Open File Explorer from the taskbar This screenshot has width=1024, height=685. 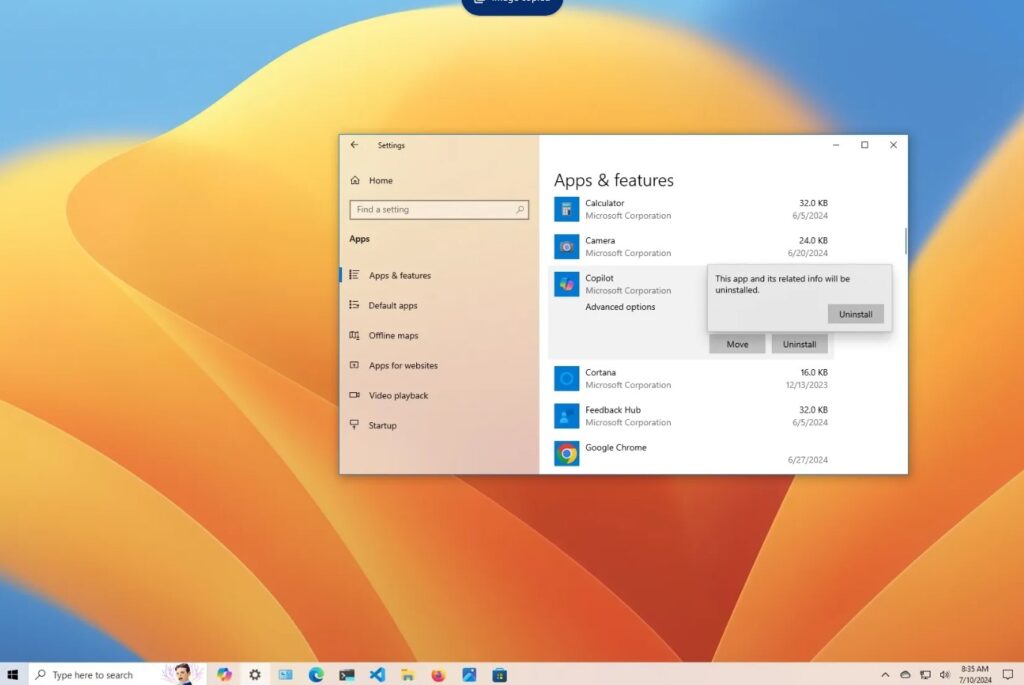(x=408, y=675)
